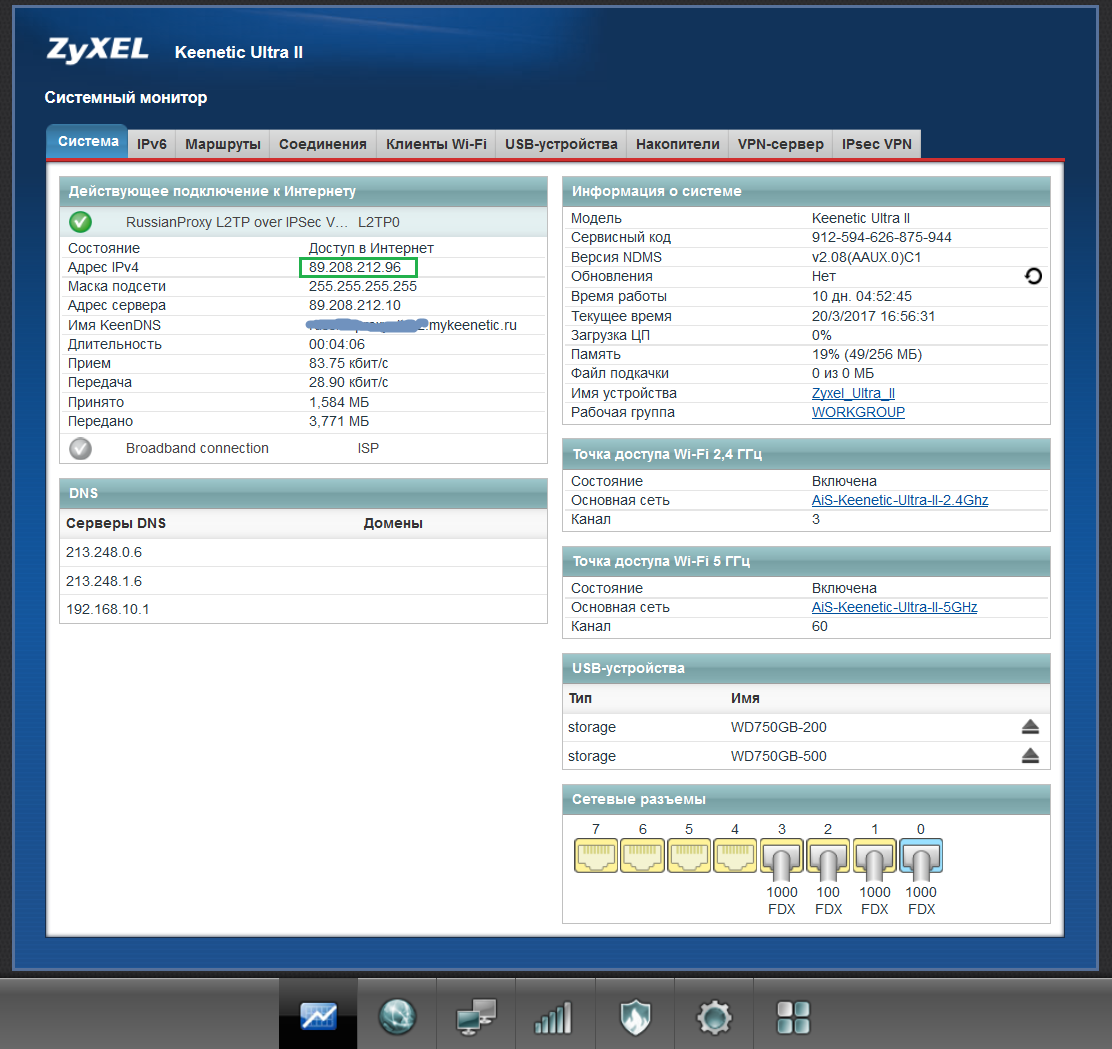Click the ZyXEL logo
The width and height of the screenshot is (1112, 1049).
98,50
